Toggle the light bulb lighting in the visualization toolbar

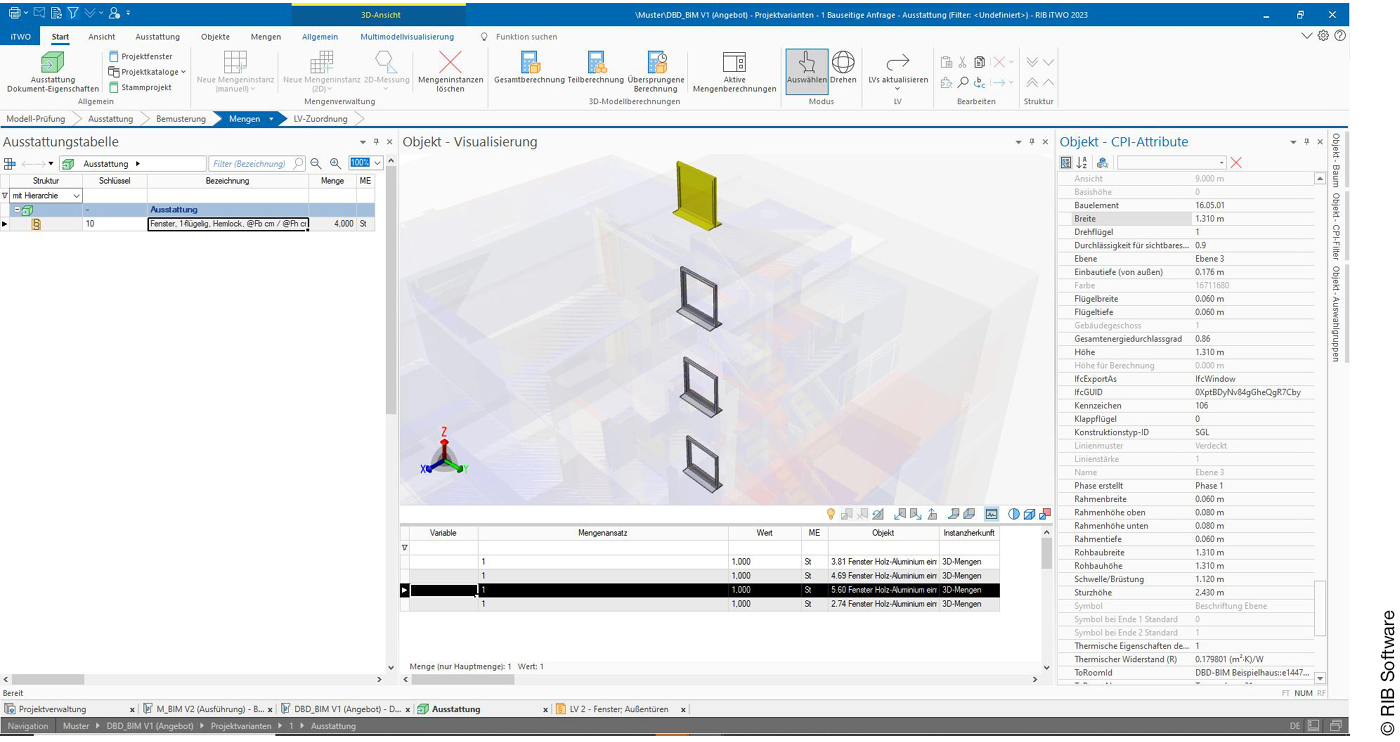829,514
